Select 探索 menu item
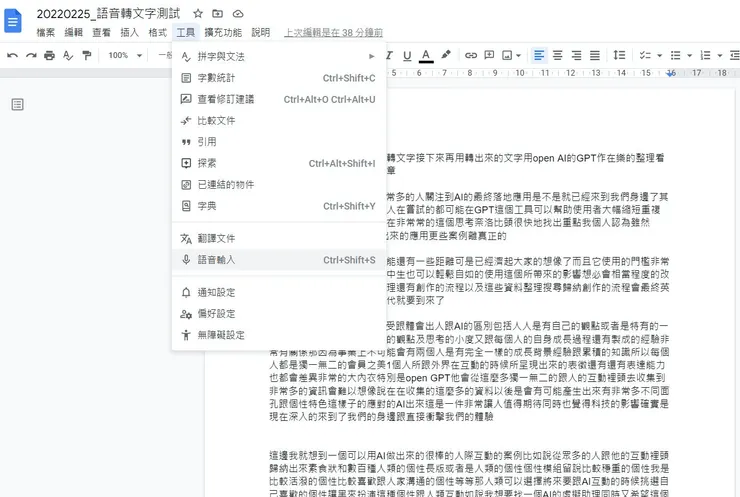 (x=279, y=163)
